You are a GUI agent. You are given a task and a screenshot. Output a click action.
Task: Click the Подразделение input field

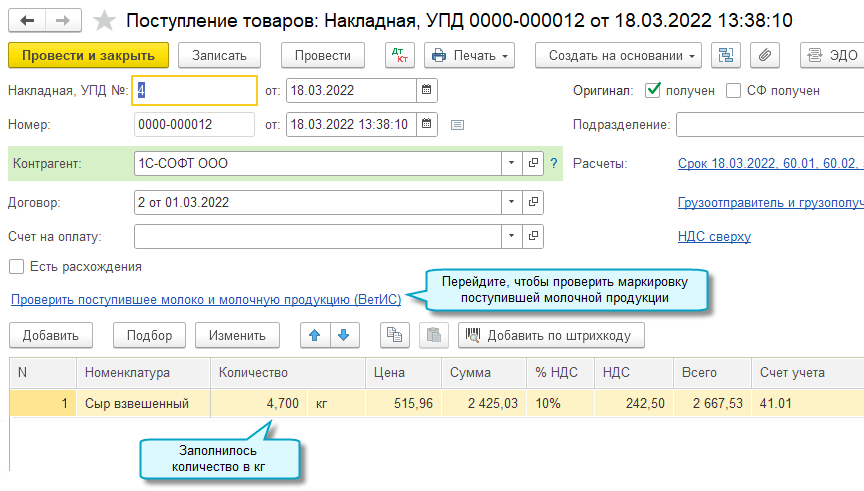tap(770, 124)
